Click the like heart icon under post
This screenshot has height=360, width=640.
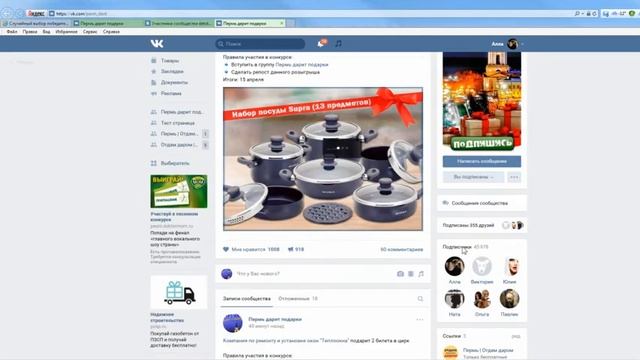(x=226, y=249)
